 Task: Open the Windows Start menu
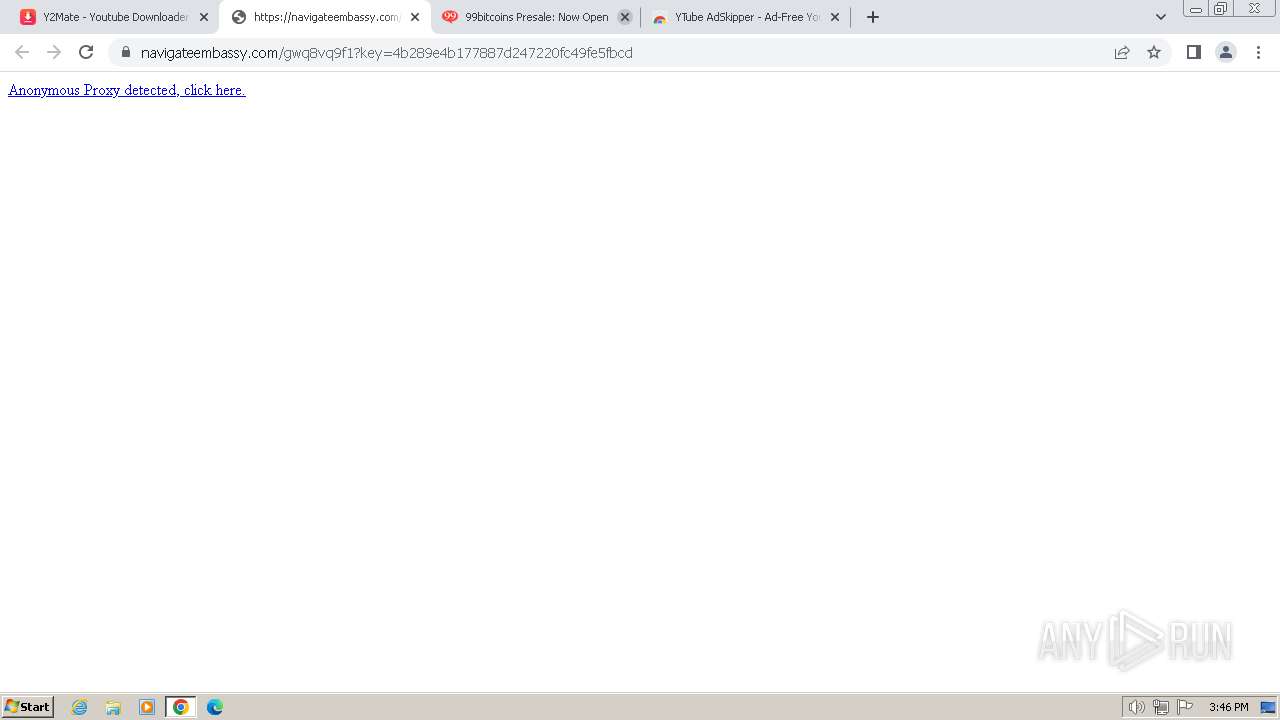pyautogui.click(x=28, y=707)
